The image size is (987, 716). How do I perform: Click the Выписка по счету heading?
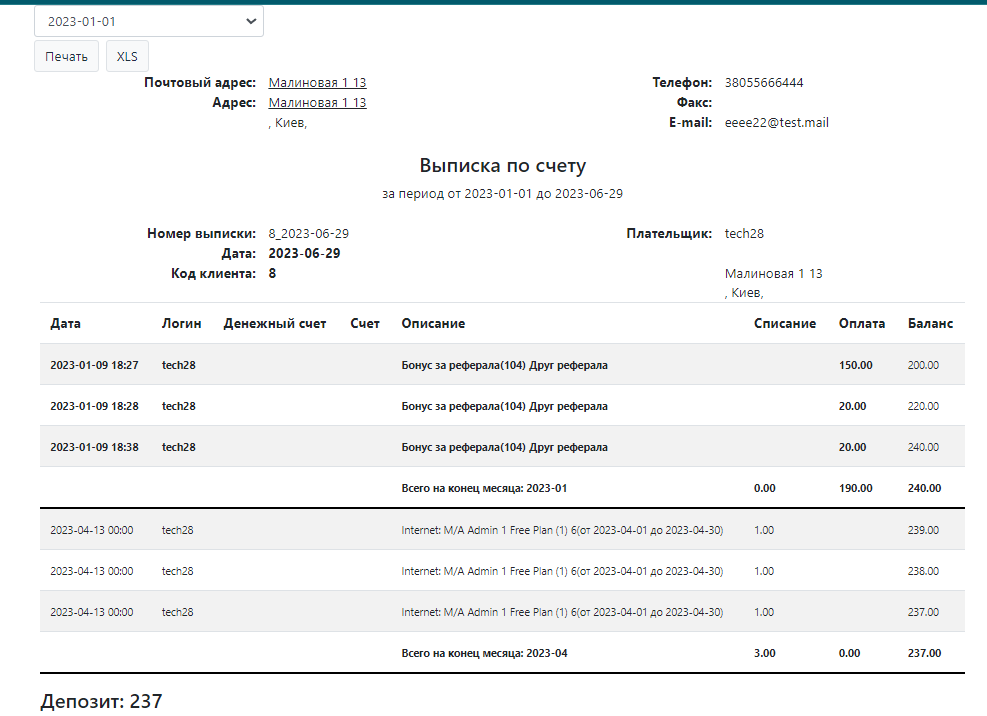pos(502,166)
